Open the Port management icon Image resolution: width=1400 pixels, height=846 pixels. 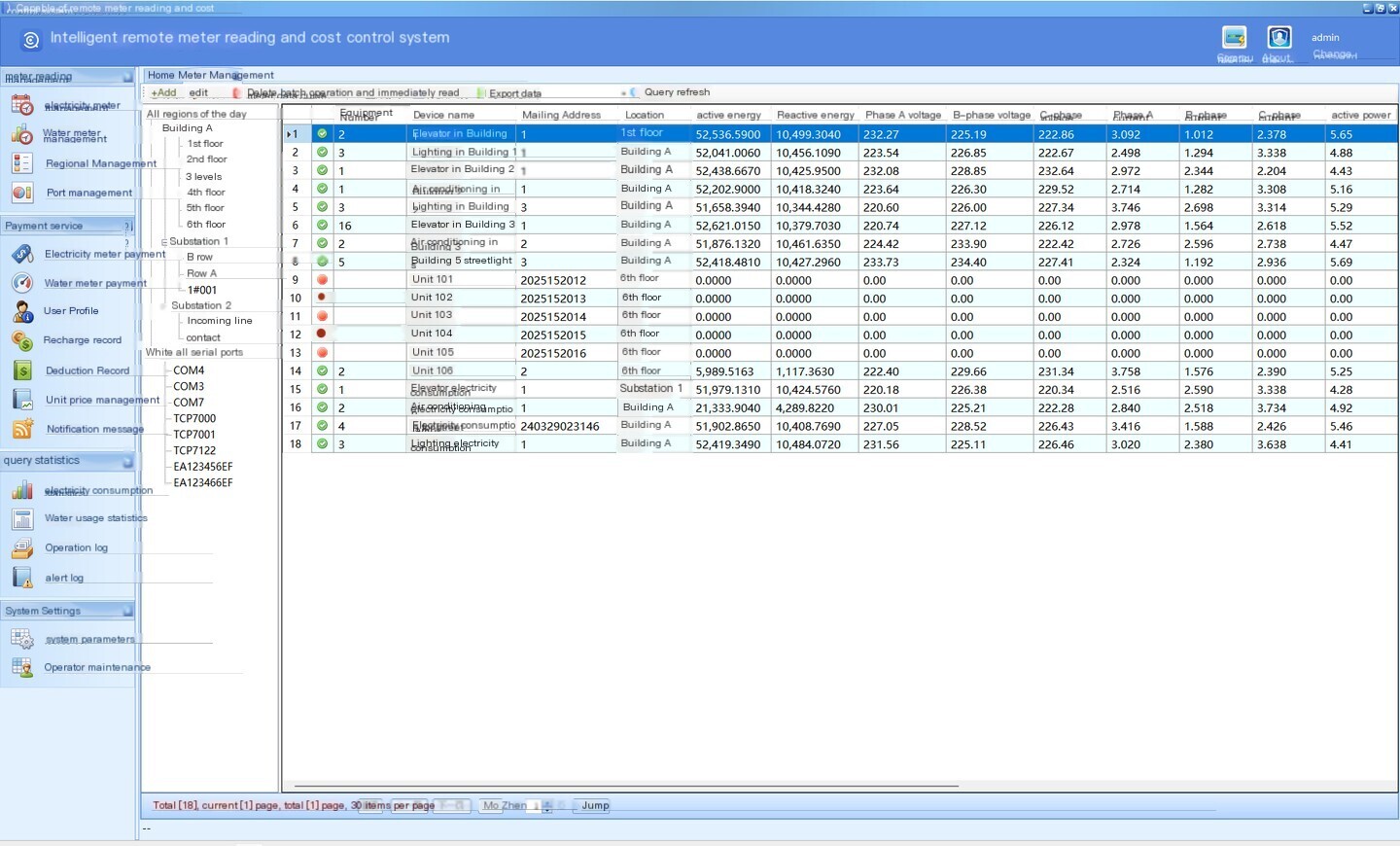tap(21, 193)
